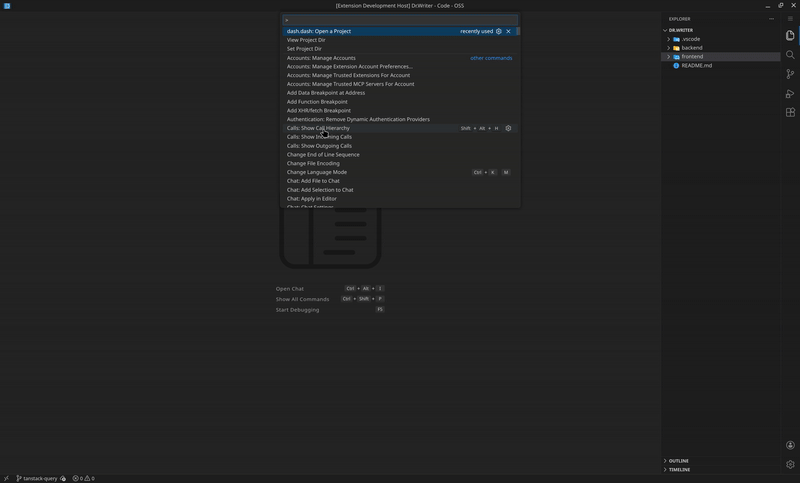800x483 pixels.
Task: Click Open Chat on welcome screen
Action: point(290,289)
